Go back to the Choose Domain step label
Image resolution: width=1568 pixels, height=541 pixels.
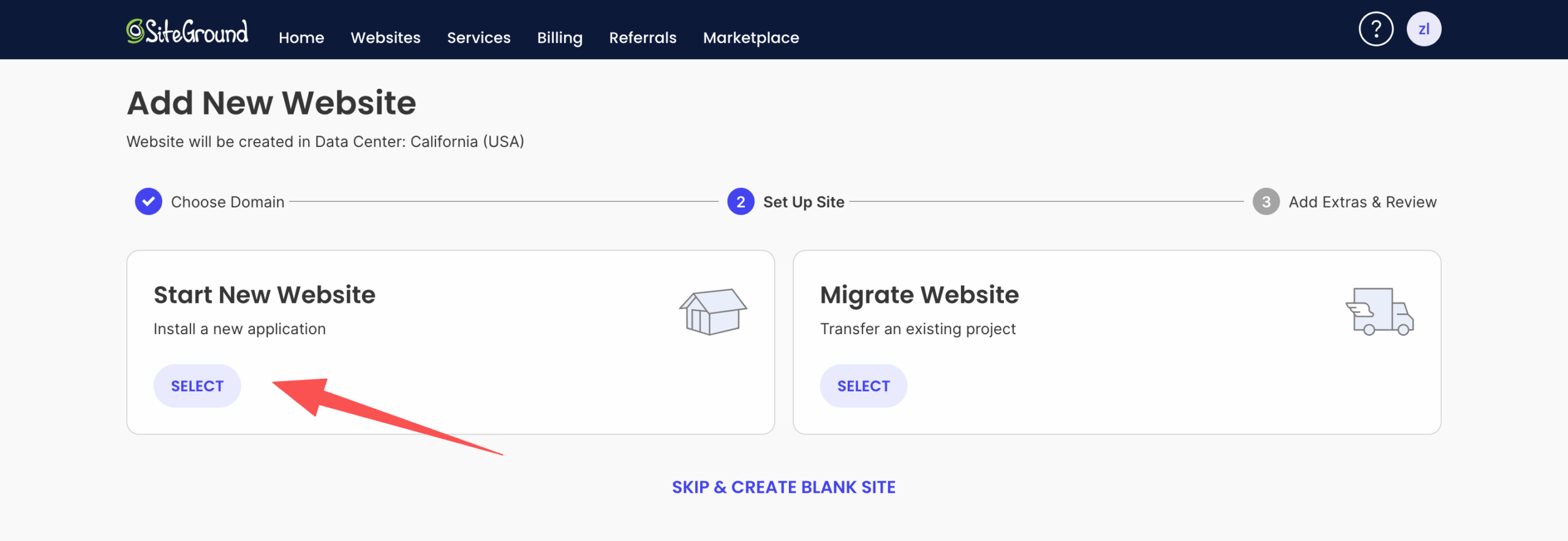(x=227, y=202)
